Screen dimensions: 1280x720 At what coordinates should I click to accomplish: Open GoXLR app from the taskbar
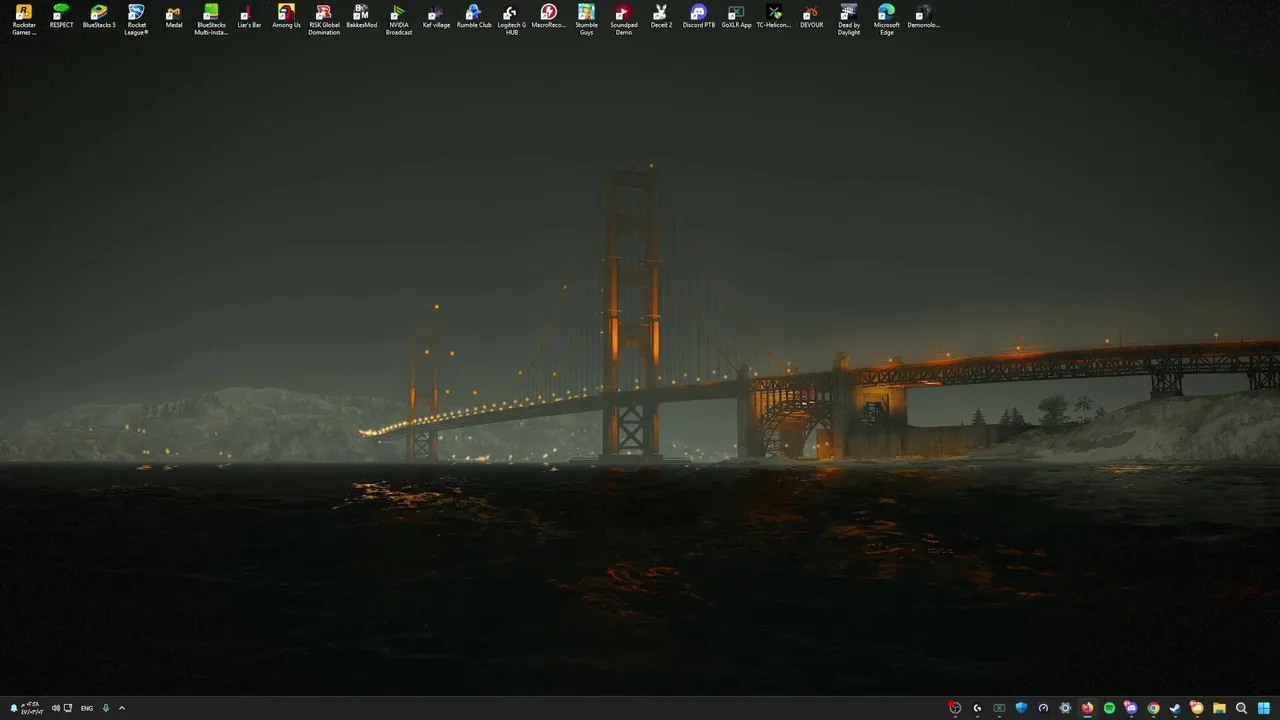(999, 708)
